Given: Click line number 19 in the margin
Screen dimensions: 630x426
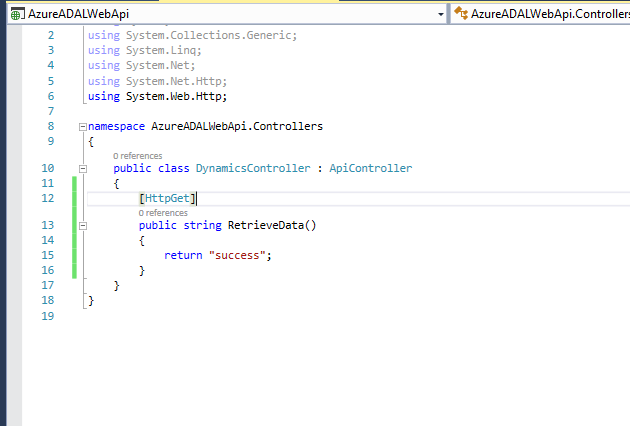Looking at the screenshot, I should (x=47, y=316).
